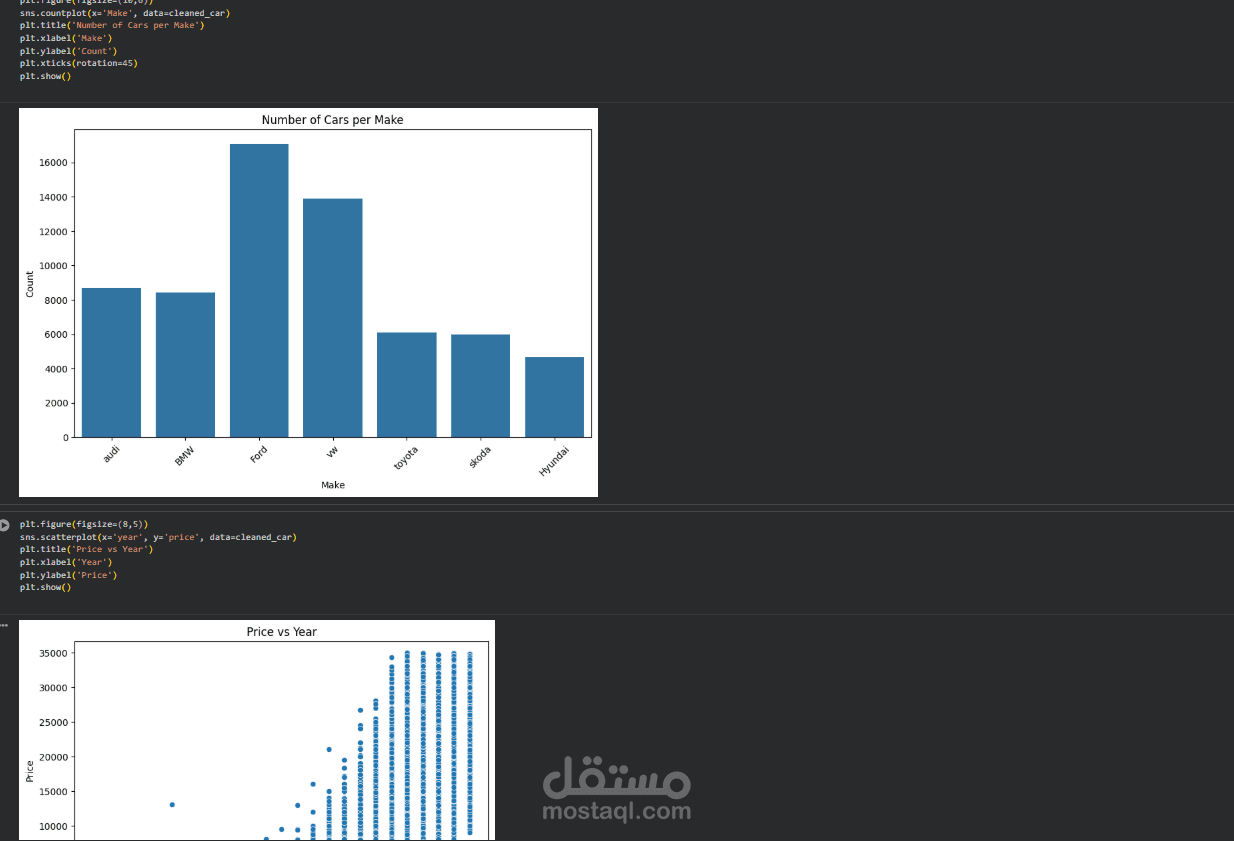Click the Hyundai bar in the bar chart

pyautogui.click(x=554, y=397)
